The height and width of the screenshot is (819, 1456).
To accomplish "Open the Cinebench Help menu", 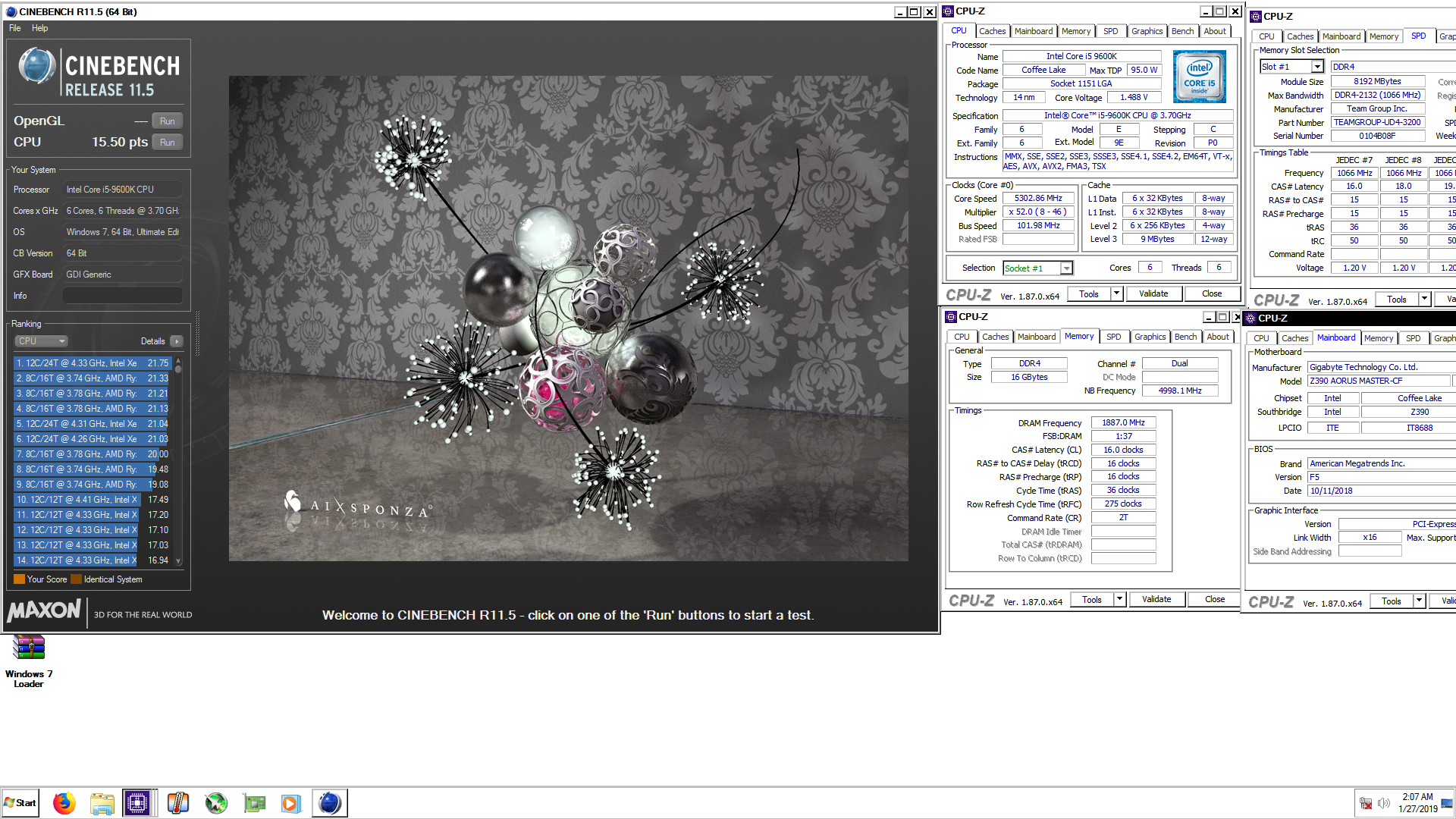I will [40, 28].
